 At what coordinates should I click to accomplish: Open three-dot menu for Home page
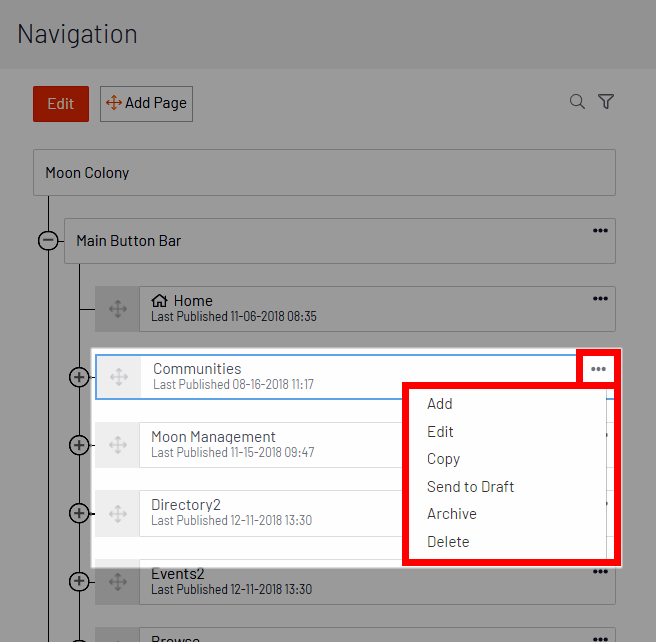pyautogui.click(x=600, y=299)
